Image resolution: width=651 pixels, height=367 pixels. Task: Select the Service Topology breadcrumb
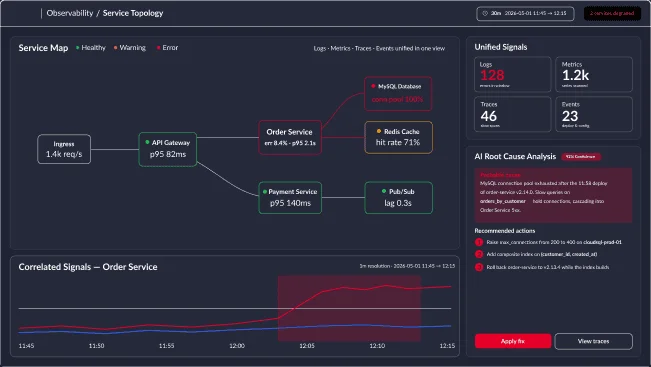tap(133, 13)
